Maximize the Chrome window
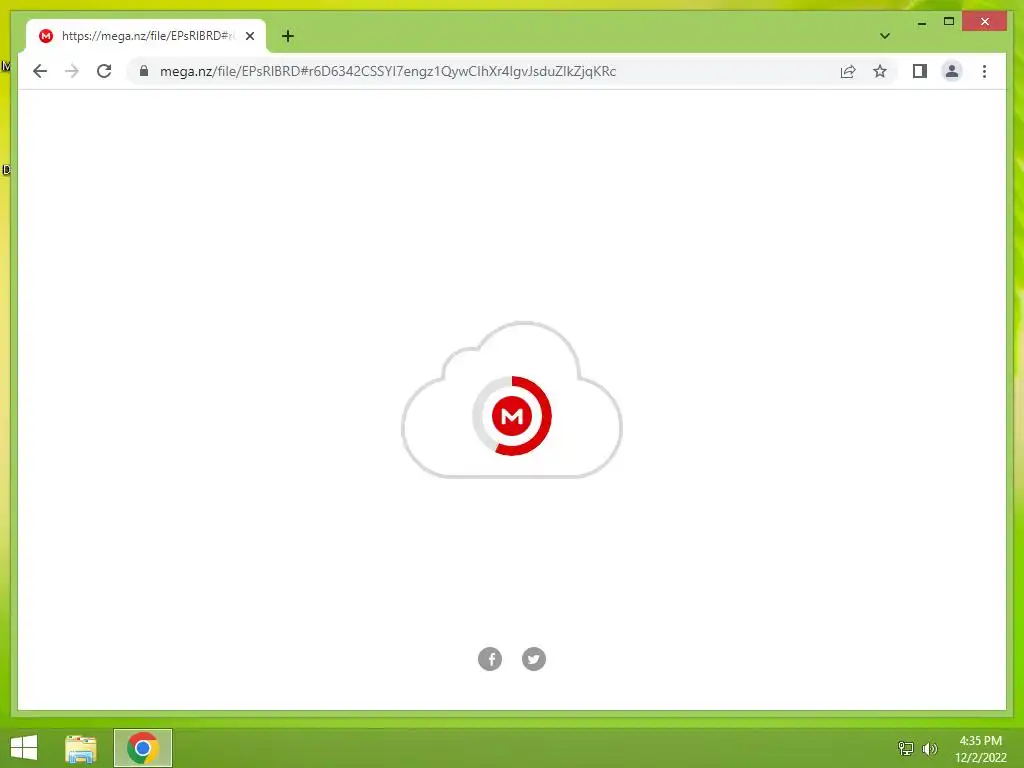 click(949, 22)
